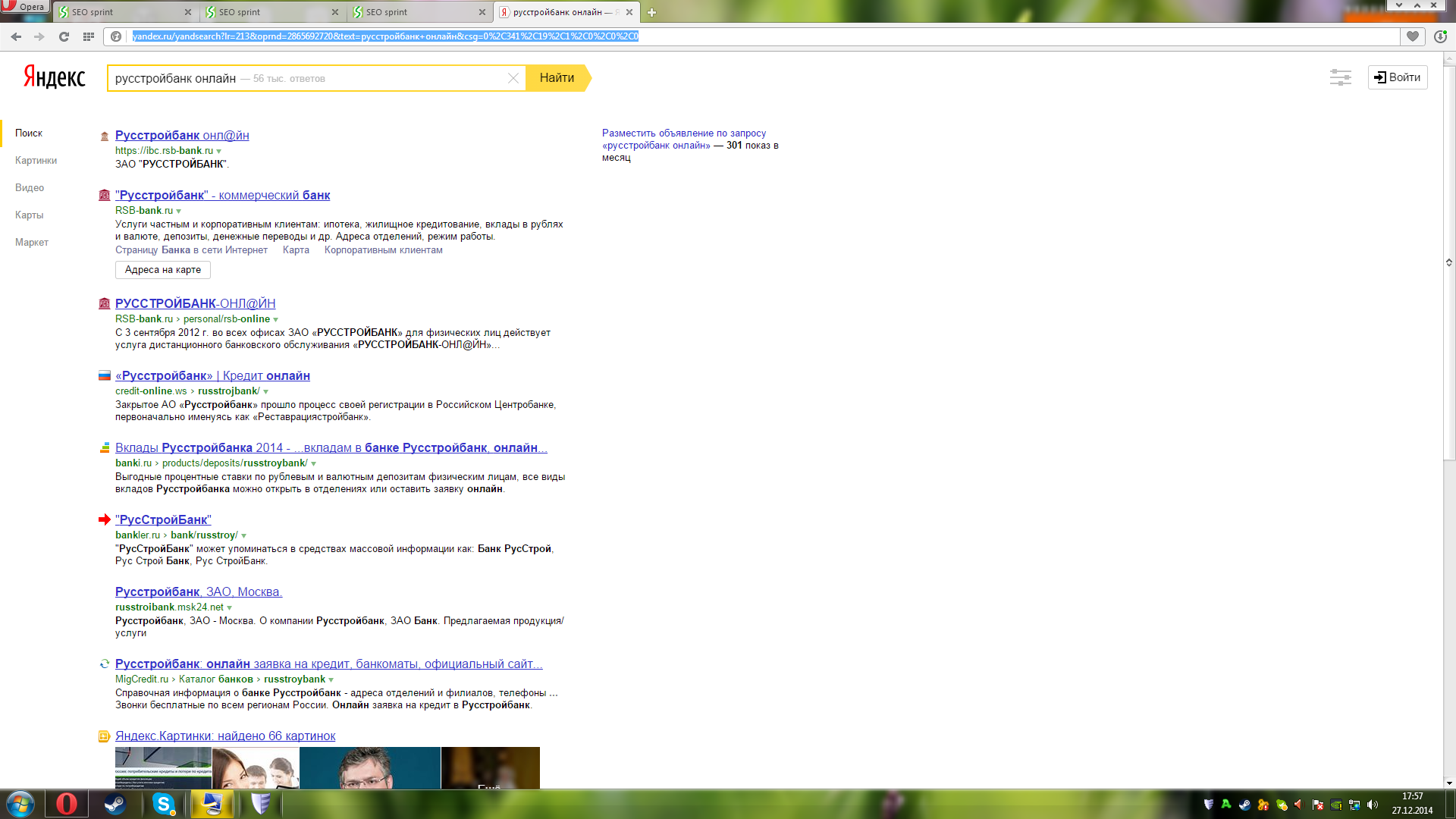Open the shield app in the taskbar
This screenshot has height=819, width=1456.
pos(261,804)
